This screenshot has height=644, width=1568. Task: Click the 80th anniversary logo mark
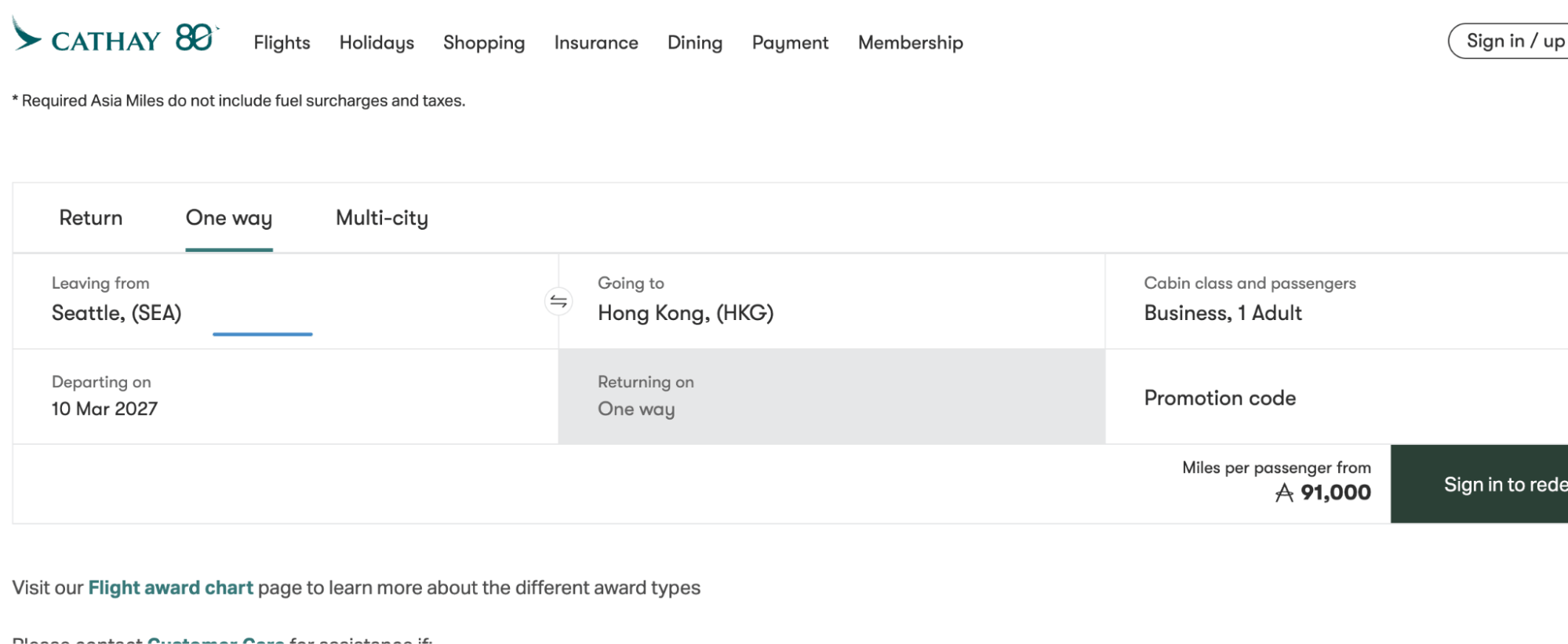[195, 37]
